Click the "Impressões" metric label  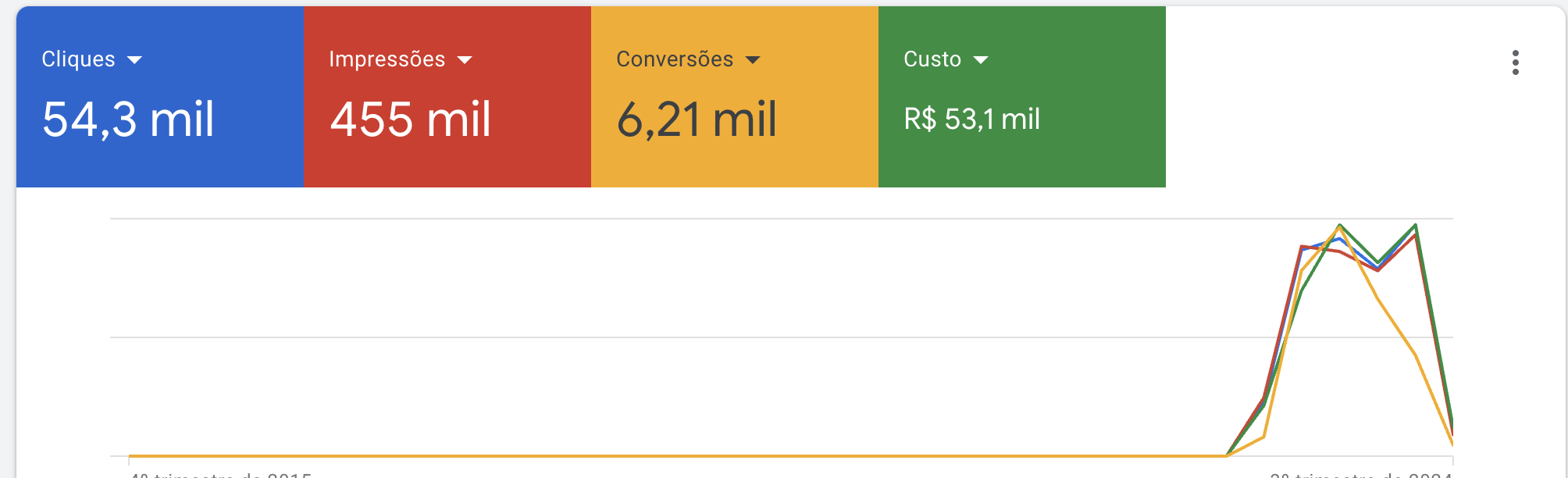click(387, 59)
